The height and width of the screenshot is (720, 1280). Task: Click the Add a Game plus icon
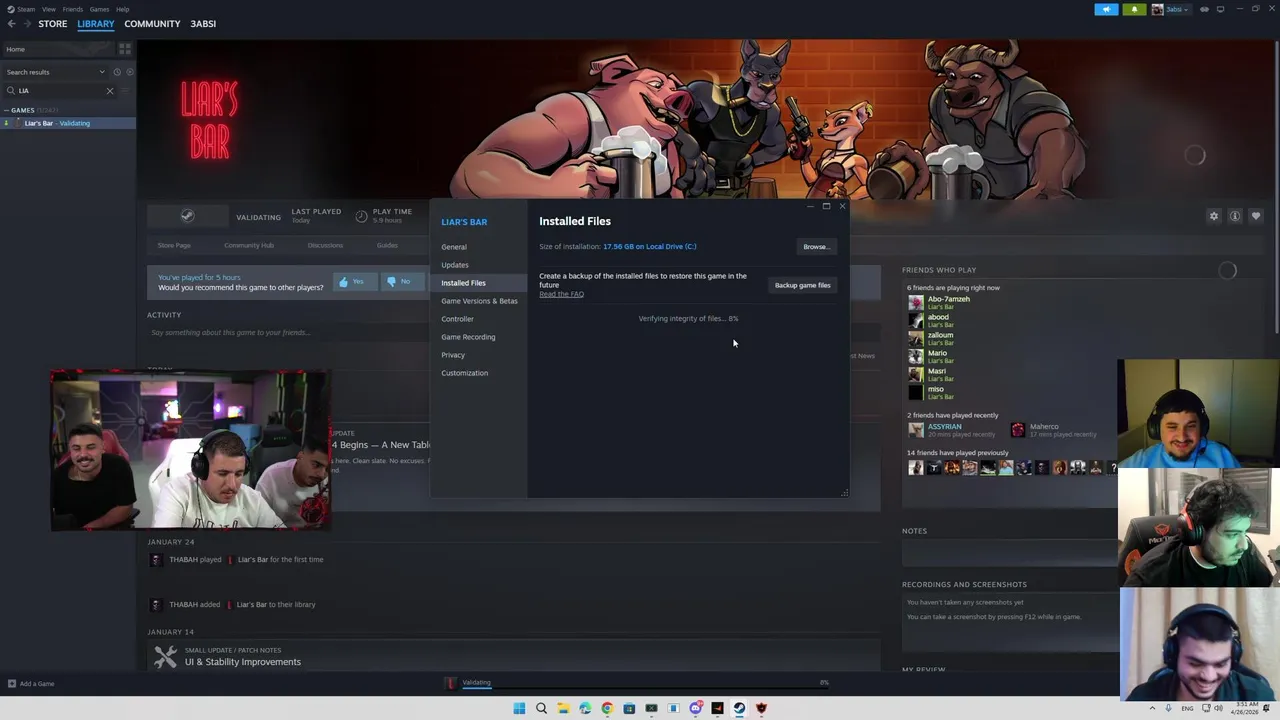pos(11,684)
